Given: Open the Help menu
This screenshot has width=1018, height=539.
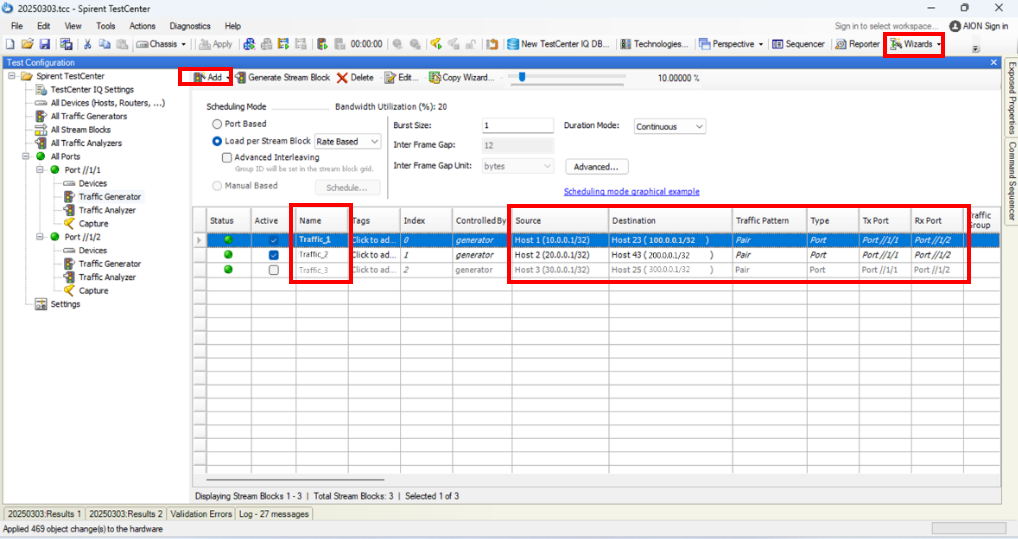Looking at the screenshot, I should tap(232, 26).
